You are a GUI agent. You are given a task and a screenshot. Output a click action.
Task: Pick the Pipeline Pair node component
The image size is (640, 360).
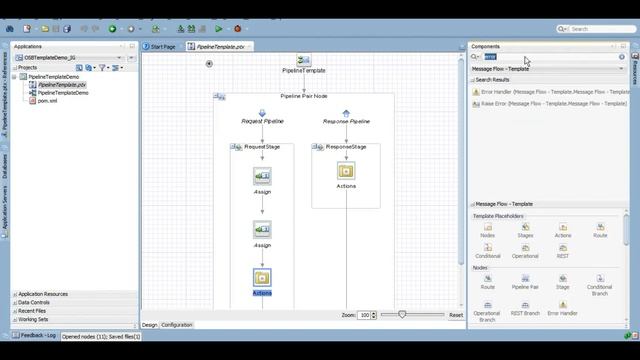point(525,282)
